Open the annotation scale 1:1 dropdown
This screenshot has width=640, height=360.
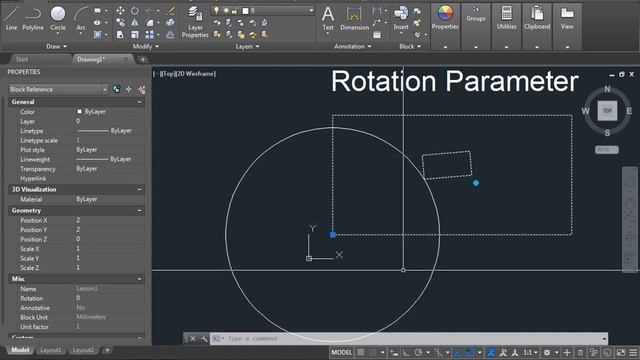click(x=530, y=352)
